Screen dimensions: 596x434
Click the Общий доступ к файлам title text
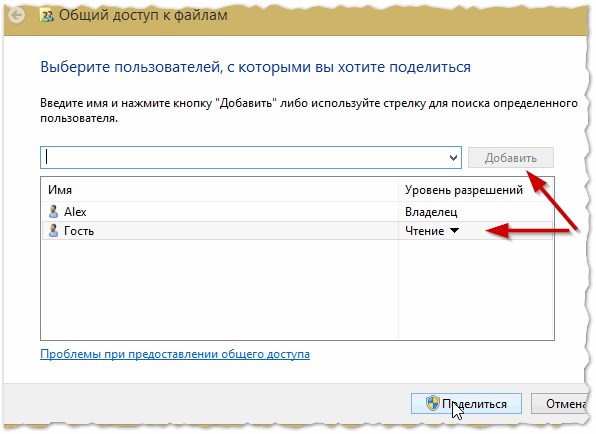click(x=143, y=15)
